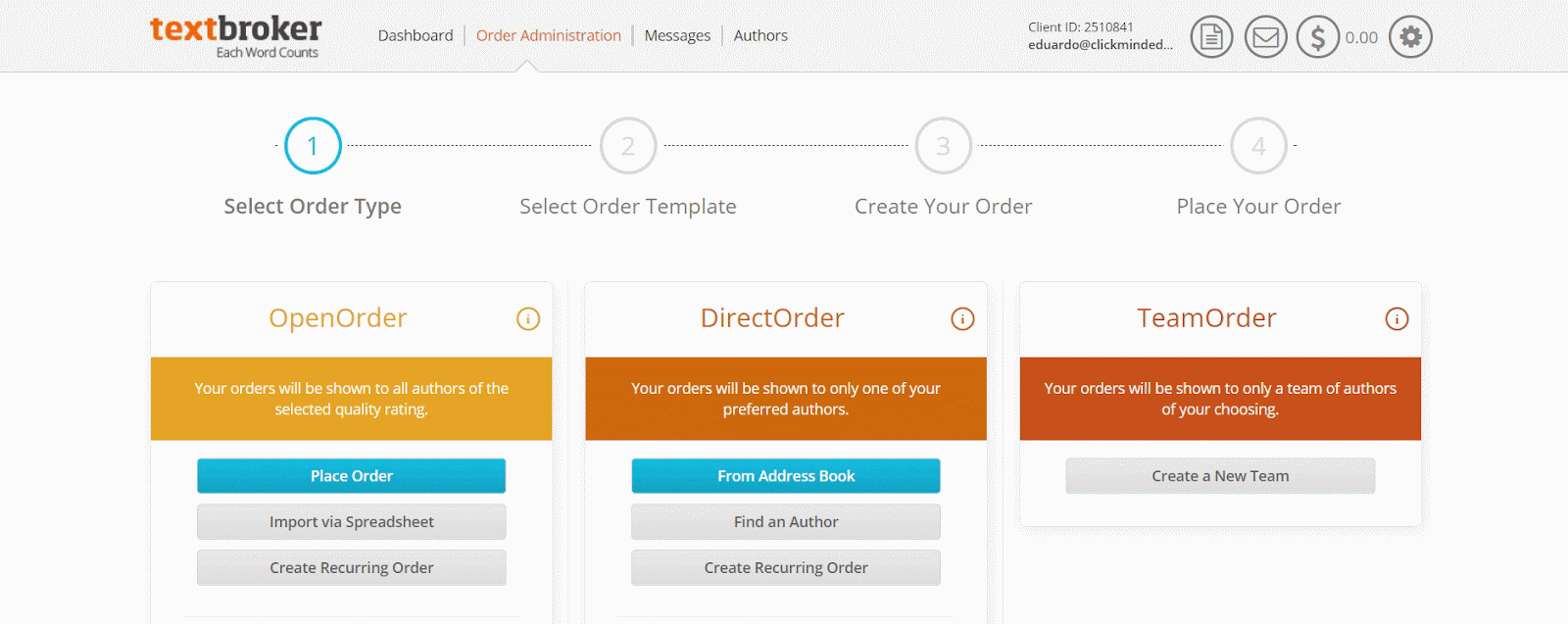Click the dollar account balance icon
1568x624 pixels.
pyautogui.click(x=1317, y=37)
